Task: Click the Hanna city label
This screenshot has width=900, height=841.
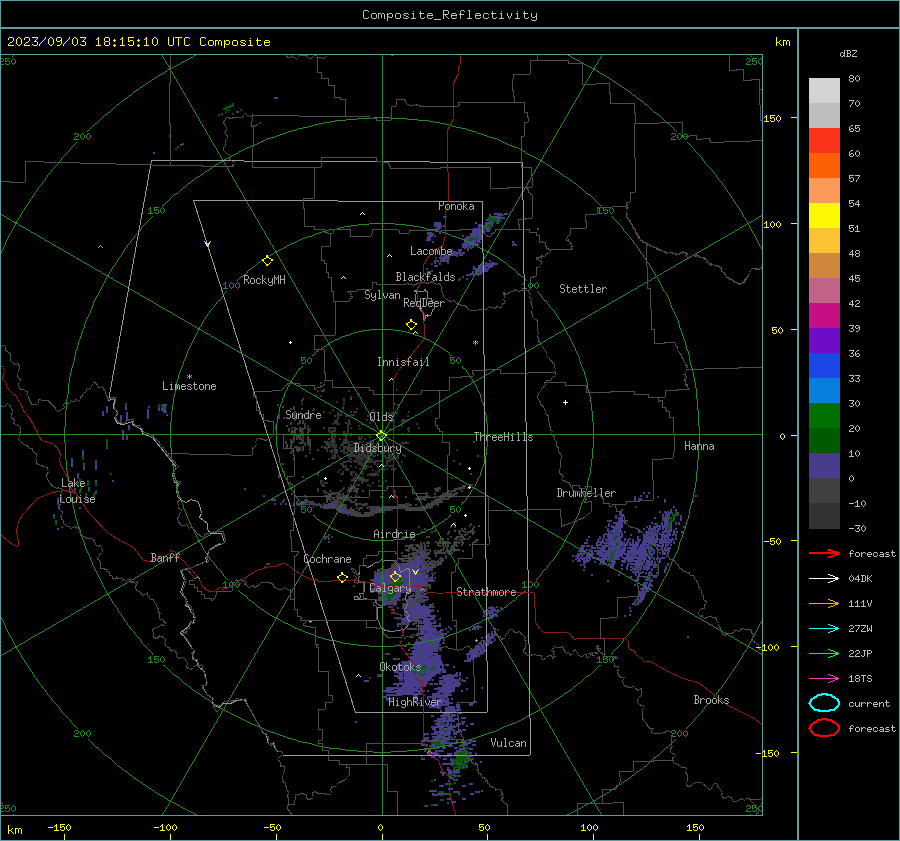Action: click(x=699, y=446)
